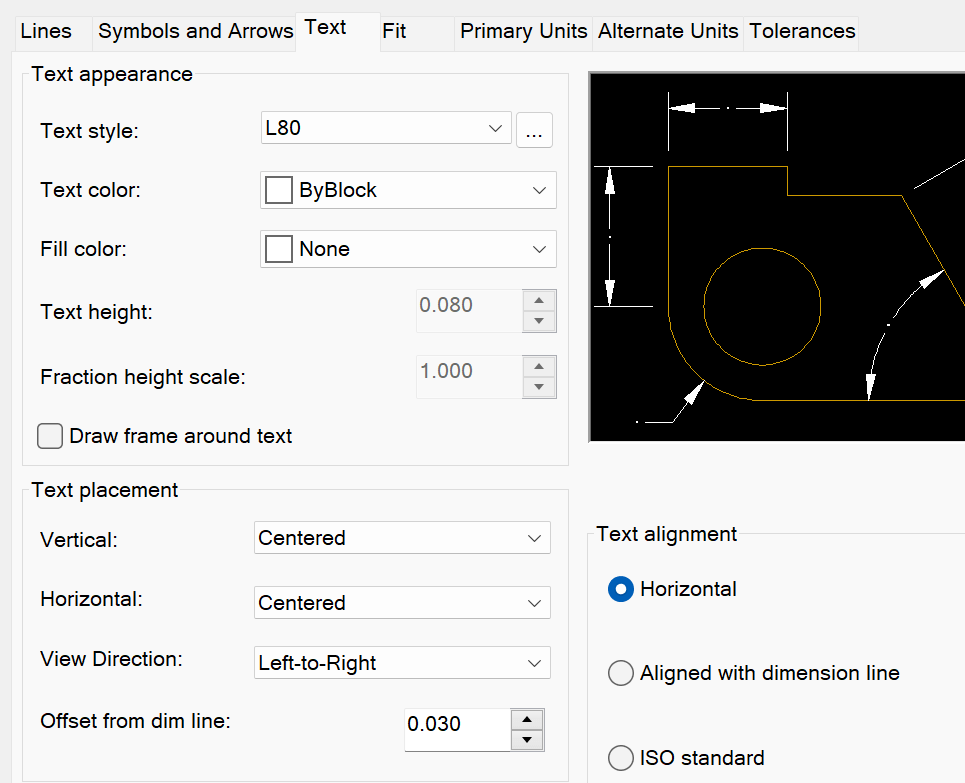Open the Primary Units tab

pyautogui.click(x=523, y=31)
